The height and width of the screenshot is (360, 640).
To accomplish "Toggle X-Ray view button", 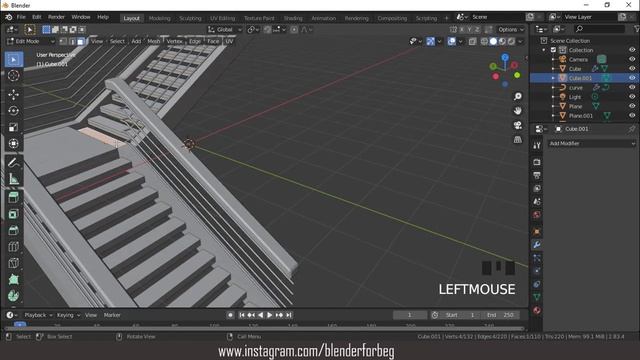I will (x=472, y=41).
